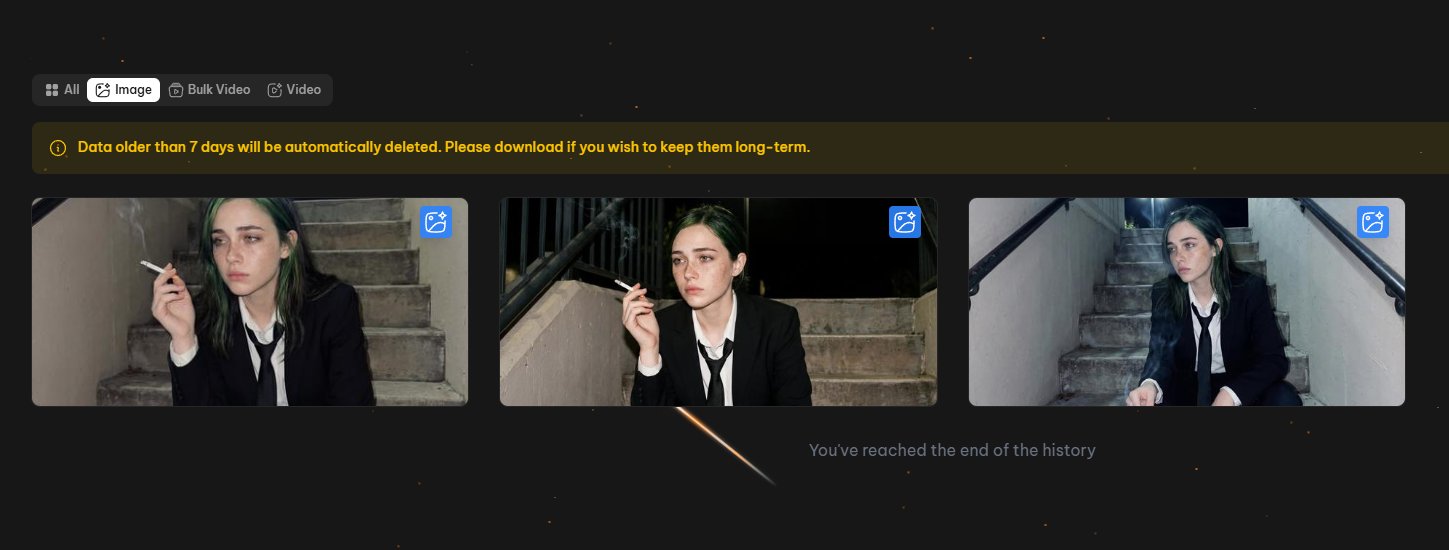Click the orange shooting star streak below images
This screenshot has height=550, width=1449.
727,447
